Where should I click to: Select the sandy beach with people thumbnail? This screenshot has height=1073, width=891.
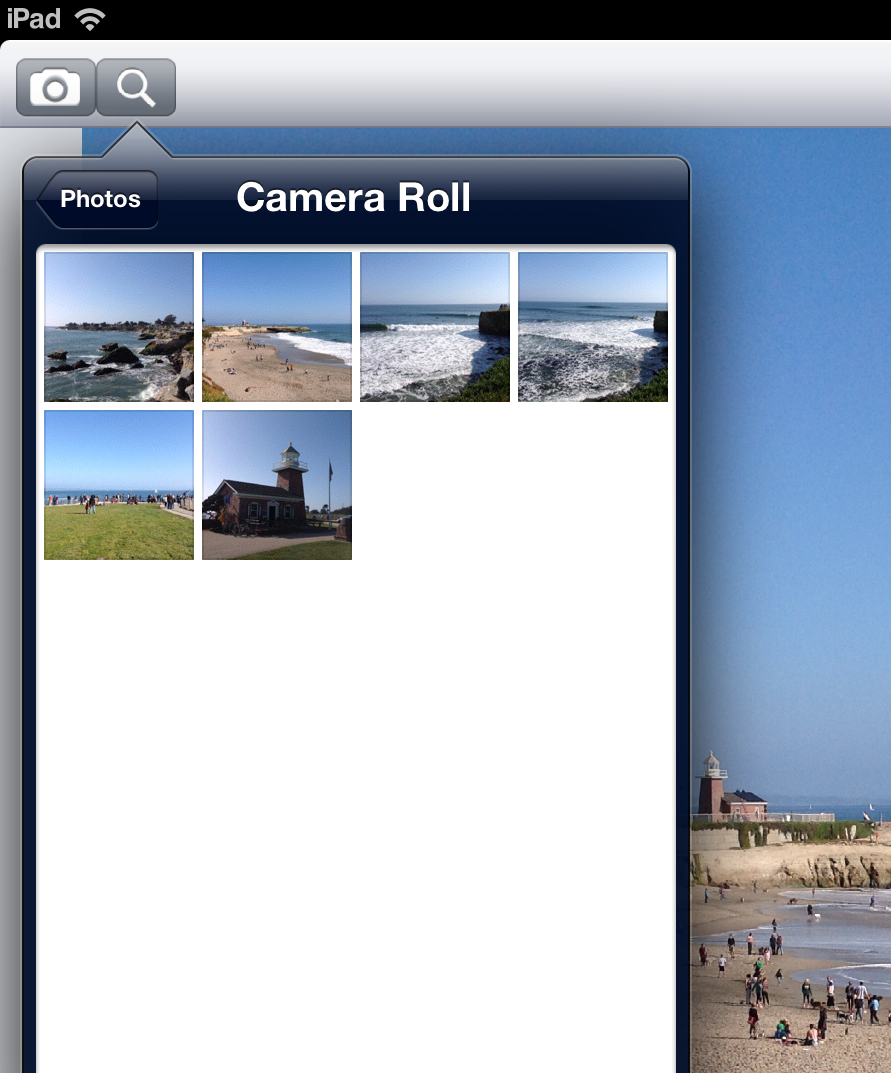click(277, 327)
